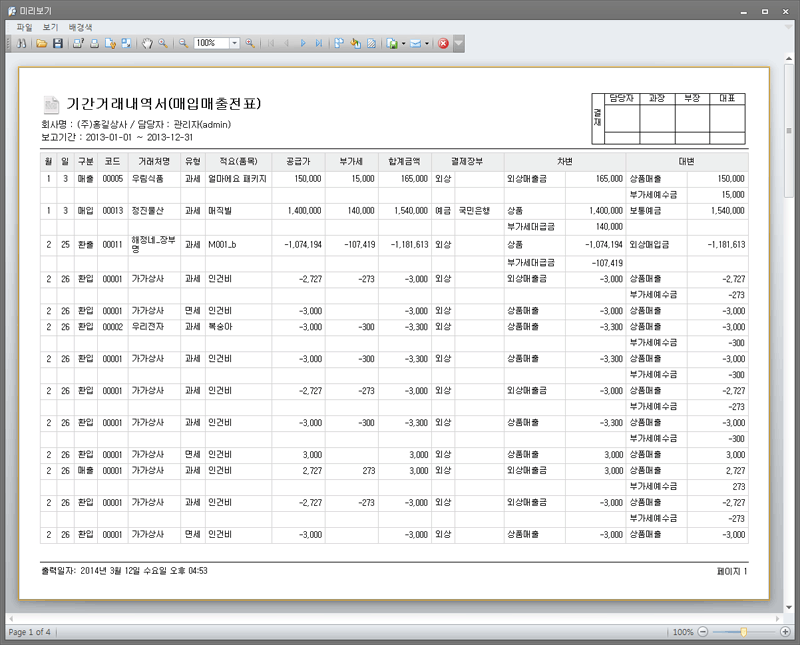Click the toolbar zoom in magnifier icon
Viewport: 800px width, 645px height.
pos(250,44)
